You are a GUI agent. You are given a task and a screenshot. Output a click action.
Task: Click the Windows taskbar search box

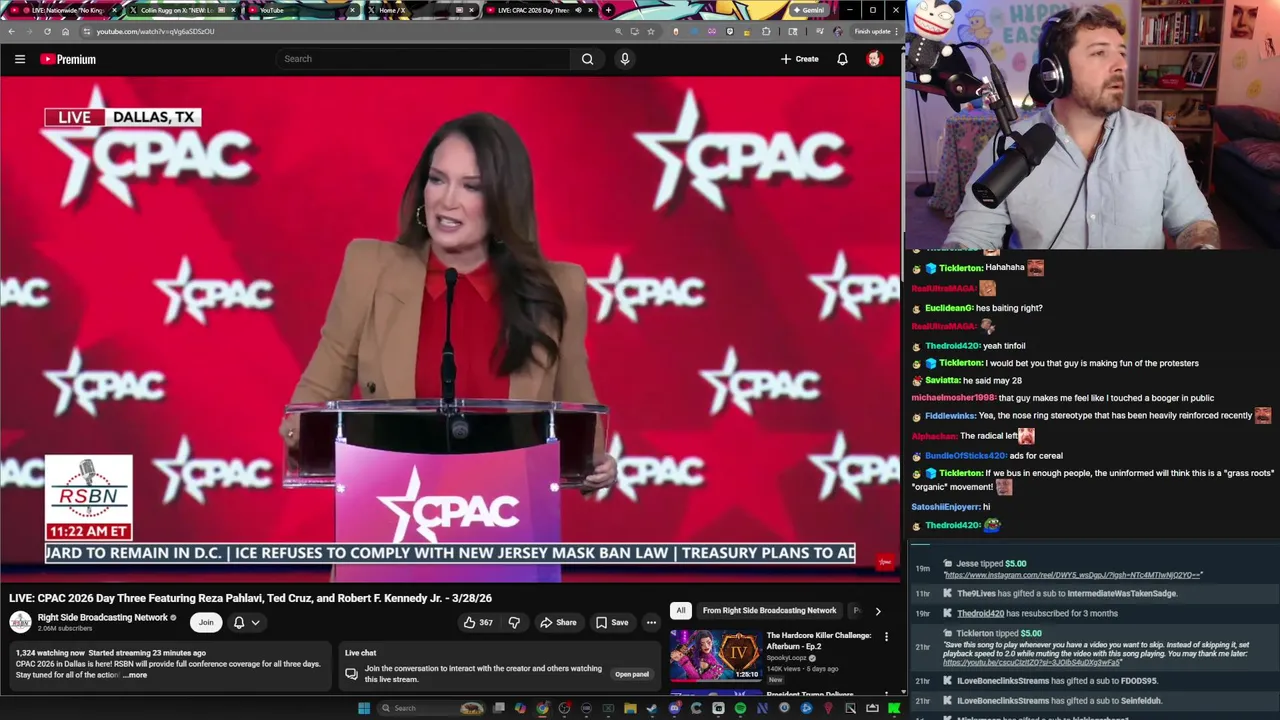point(432,708)
